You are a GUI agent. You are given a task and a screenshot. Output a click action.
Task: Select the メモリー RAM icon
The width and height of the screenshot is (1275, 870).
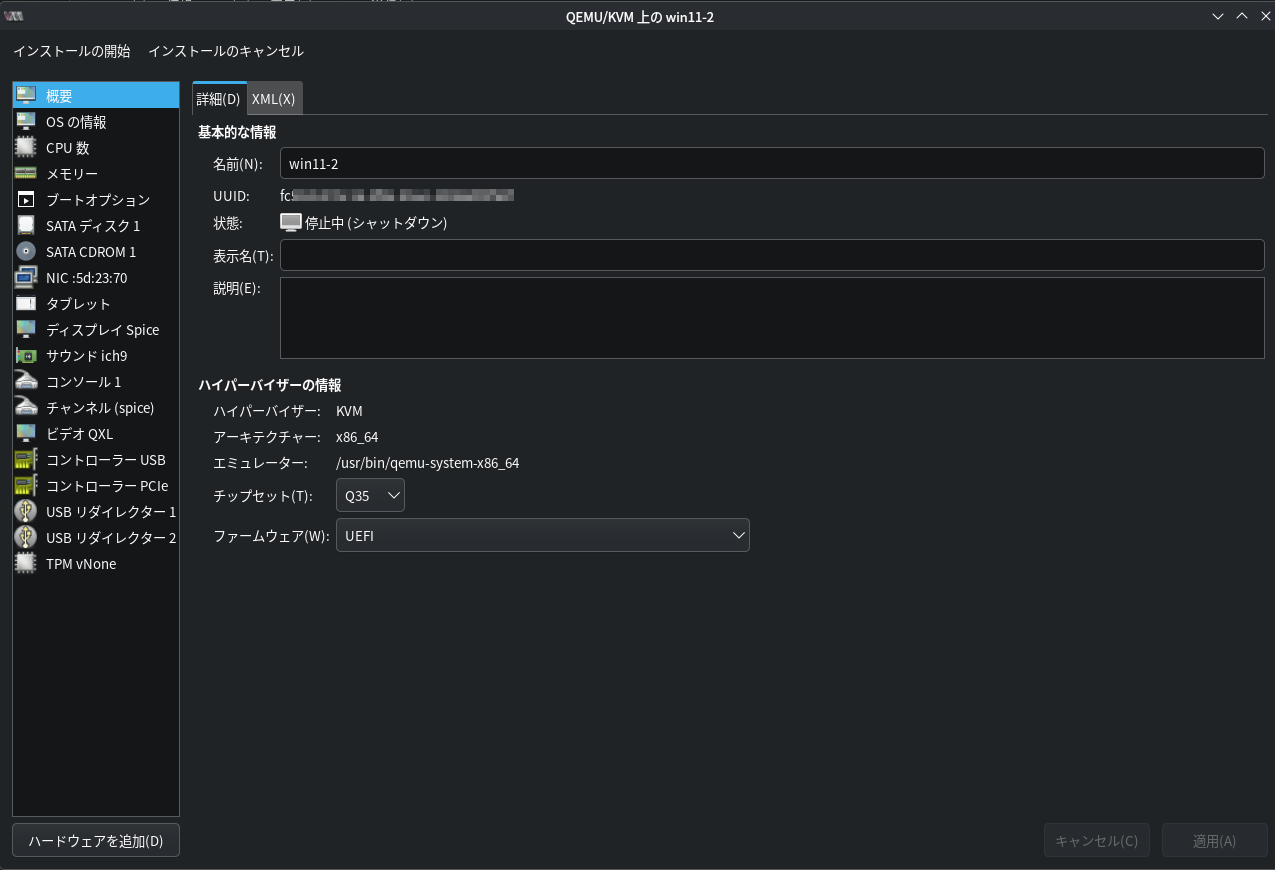point(26,174)
